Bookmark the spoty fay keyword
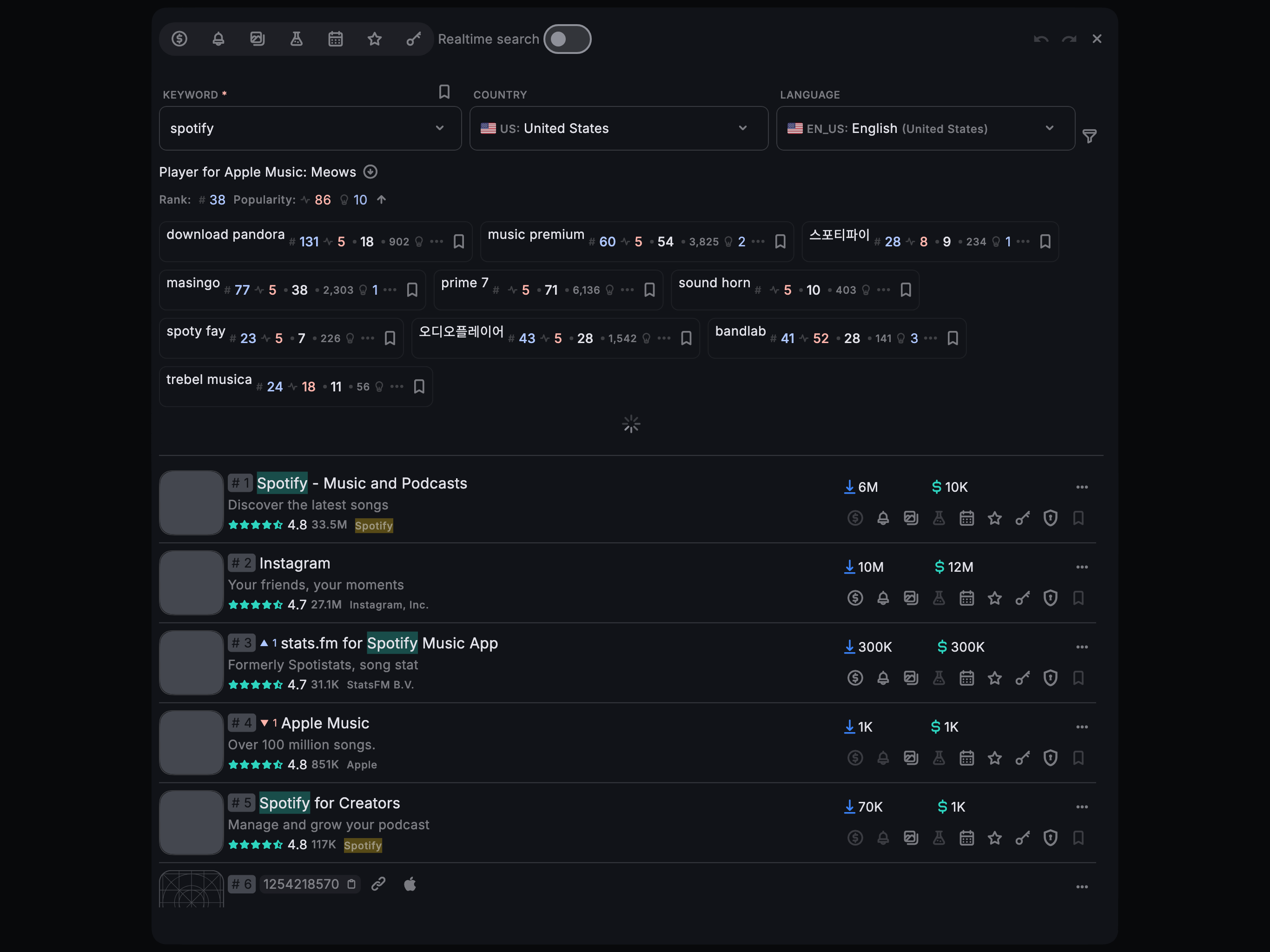The image size is (1270, 952). pyautogui.click(x=389, y=337)
